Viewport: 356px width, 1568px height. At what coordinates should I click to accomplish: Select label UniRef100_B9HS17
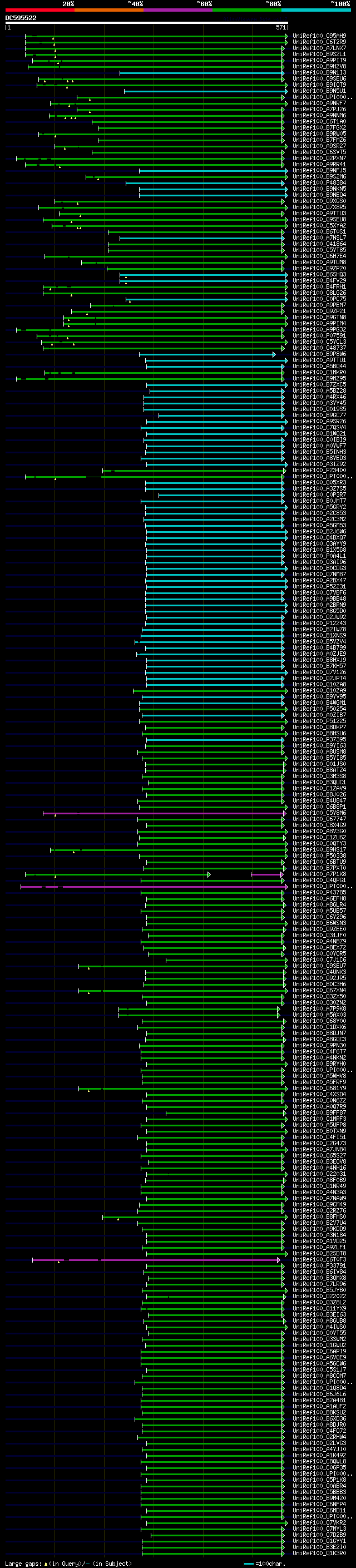(x=319, y=850)
